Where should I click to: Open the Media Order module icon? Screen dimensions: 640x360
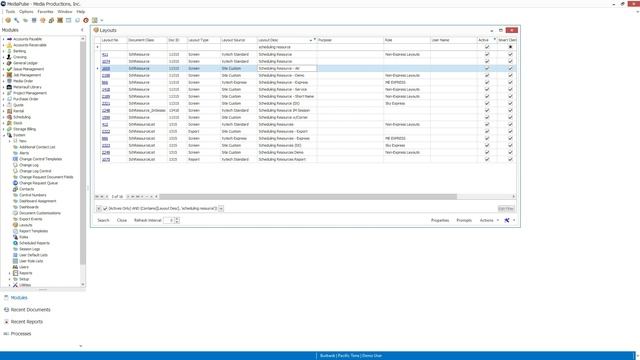point(9,81)
